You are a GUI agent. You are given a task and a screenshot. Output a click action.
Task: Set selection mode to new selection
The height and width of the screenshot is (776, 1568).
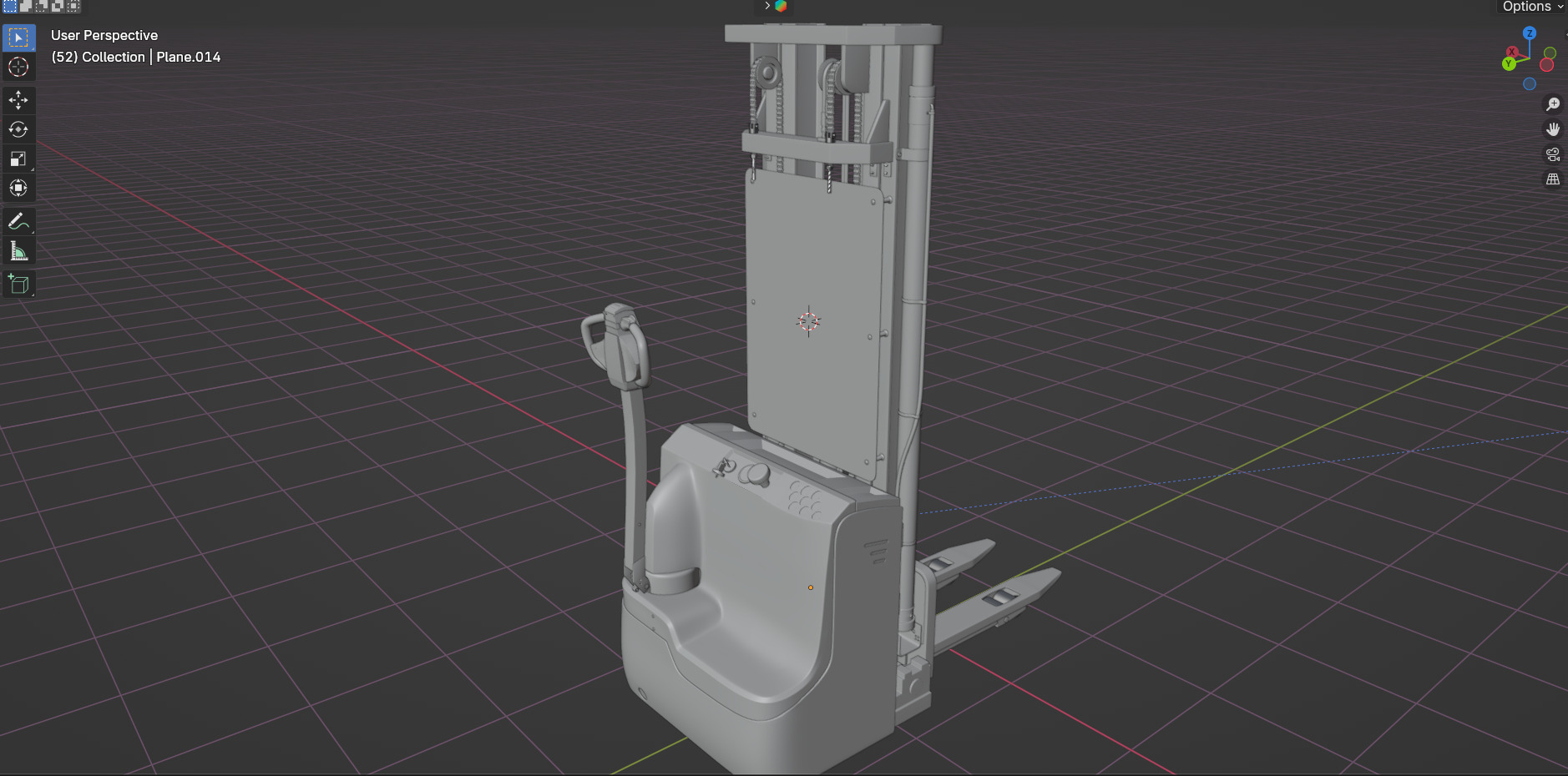point(10,6)
